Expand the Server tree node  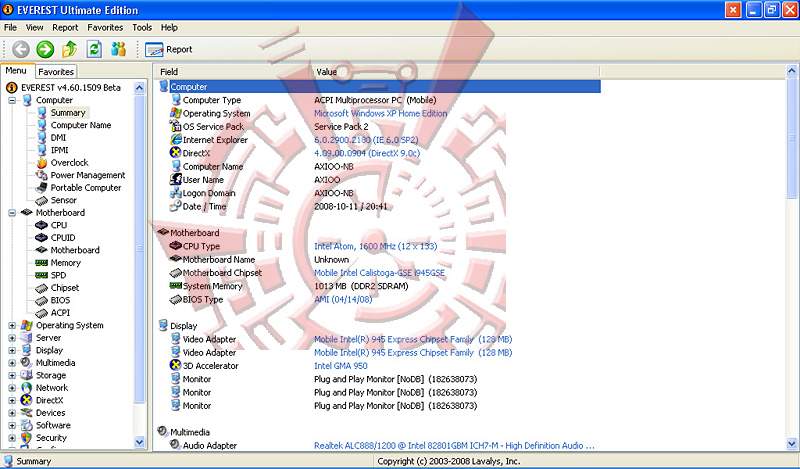12,338
